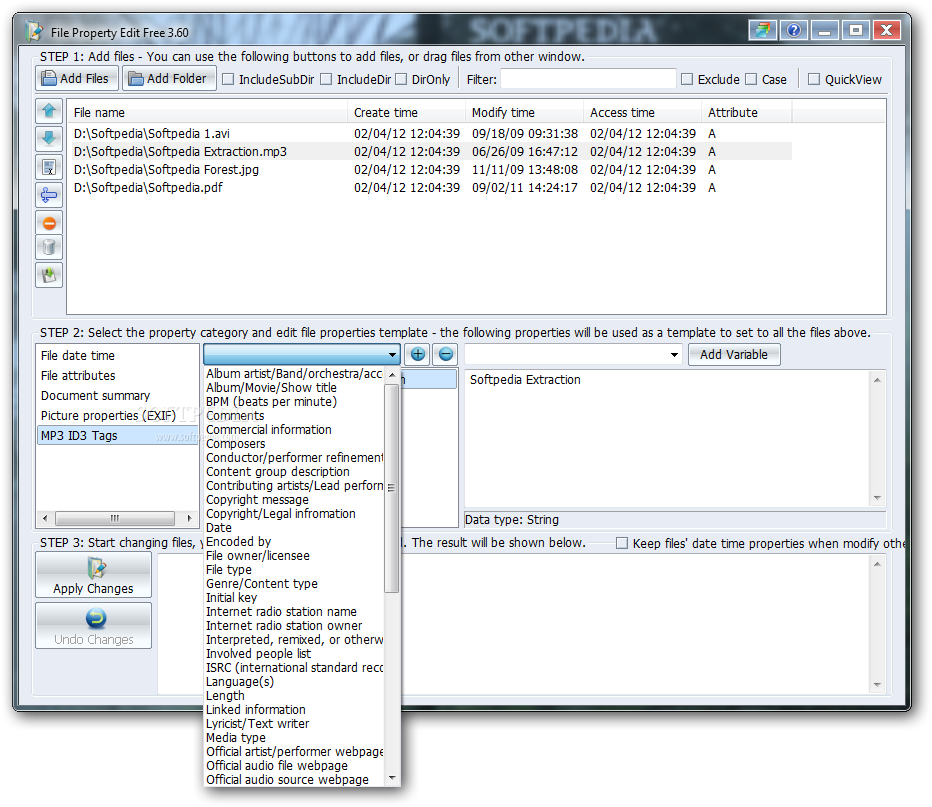Select the Softpedia.pdf file row
Viewport: 932px width, 807px height.
click(x=431, y=188)
